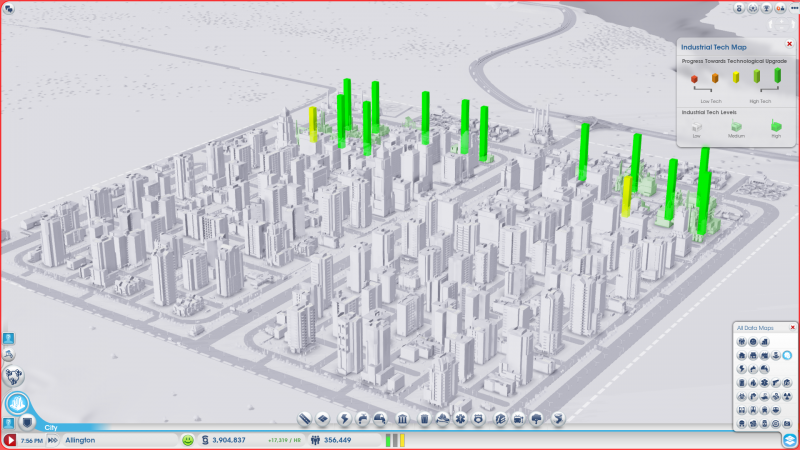Screen dimensions: 800x450
Task: Toggle the data layers button at bottom right
Action: coord(790,440)
